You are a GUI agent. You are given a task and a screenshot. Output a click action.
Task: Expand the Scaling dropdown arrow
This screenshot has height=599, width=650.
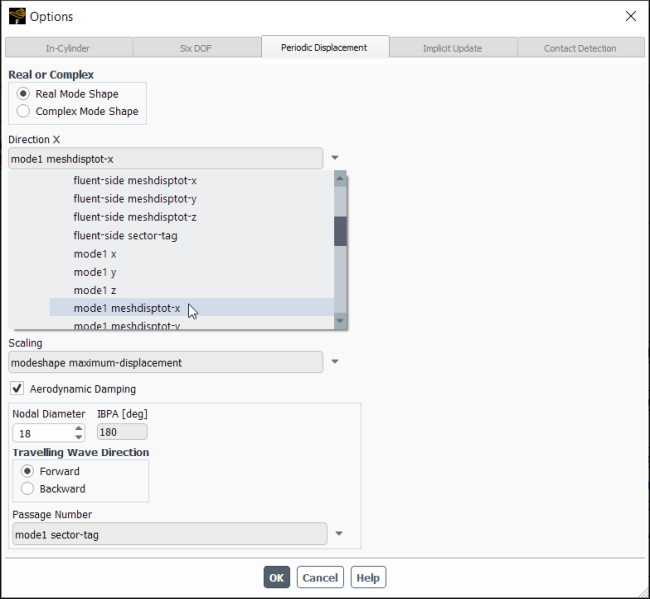(335, 361)
